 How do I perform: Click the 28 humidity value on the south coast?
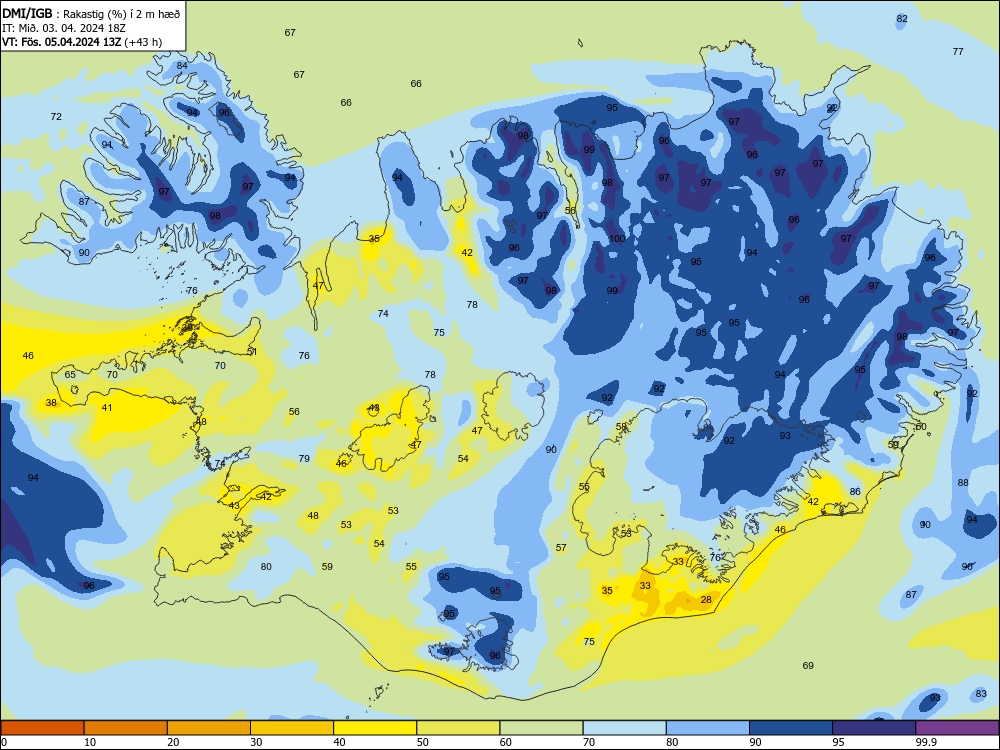point(706,599)
